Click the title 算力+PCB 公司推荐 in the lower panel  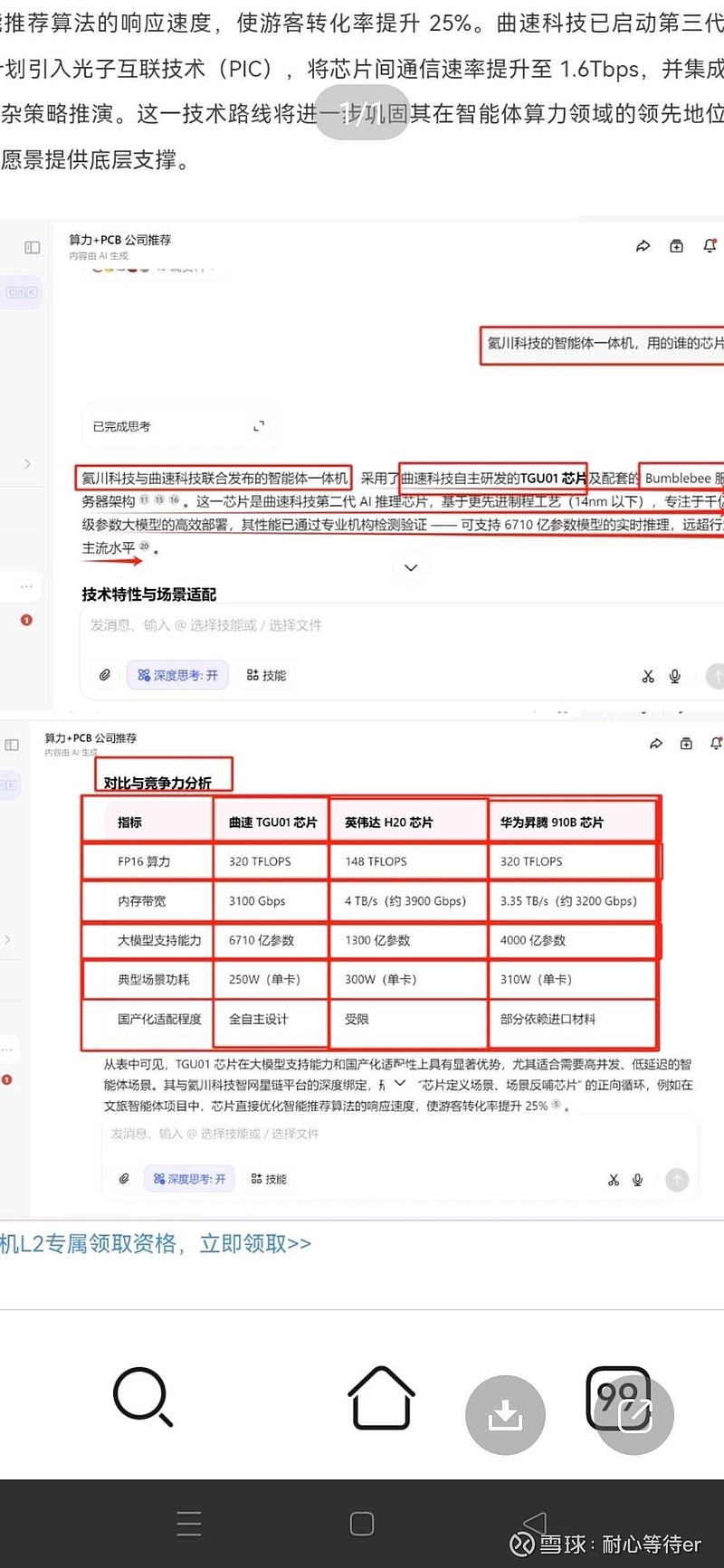coord(91,738)
